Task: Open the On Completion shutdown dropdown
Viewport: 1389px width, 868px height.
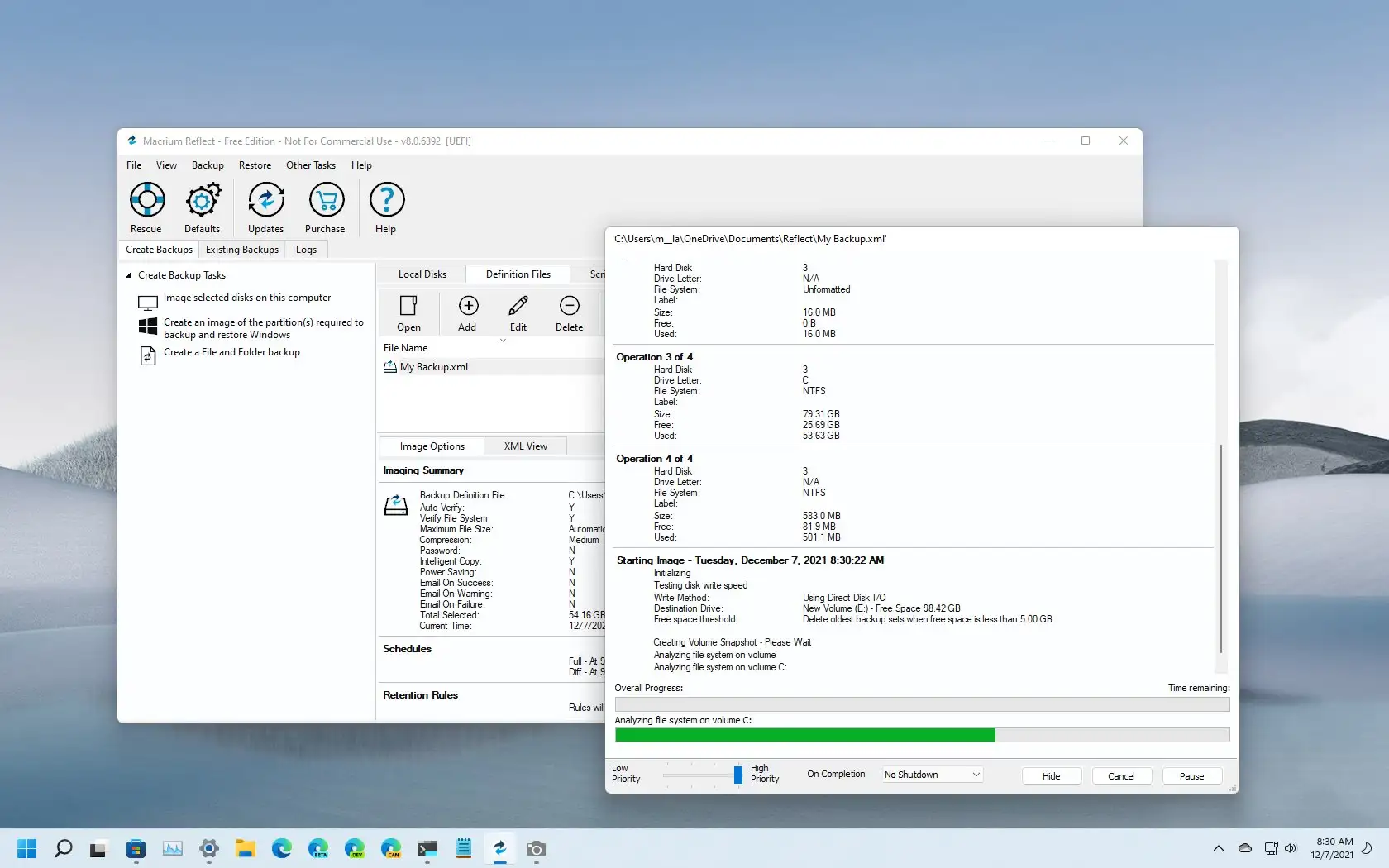Action: click(932, 775)
